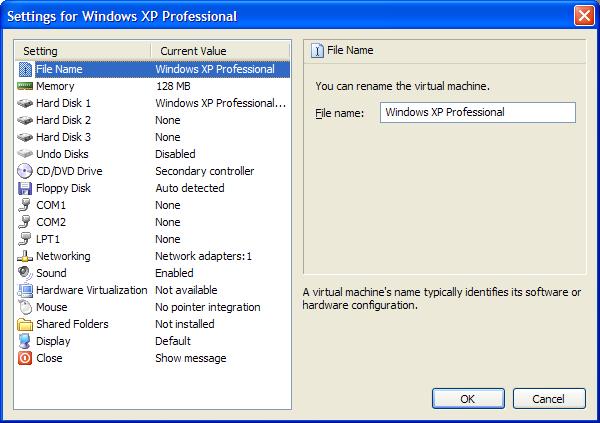Click the Display monitor icon
This screenshot has width=600, height=423.
[25, 341]
